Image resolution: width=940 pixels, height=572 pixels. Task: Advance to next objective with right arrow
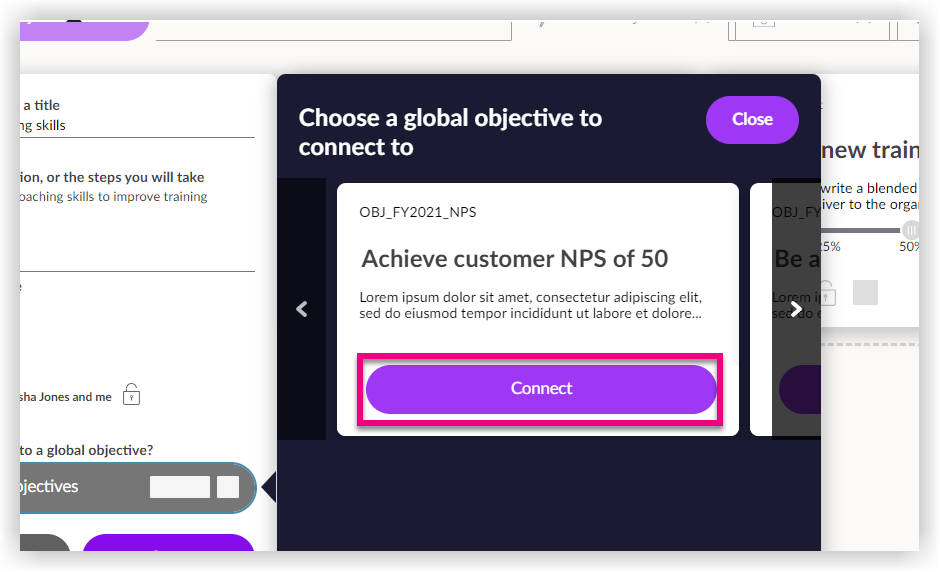pos(796,310)
